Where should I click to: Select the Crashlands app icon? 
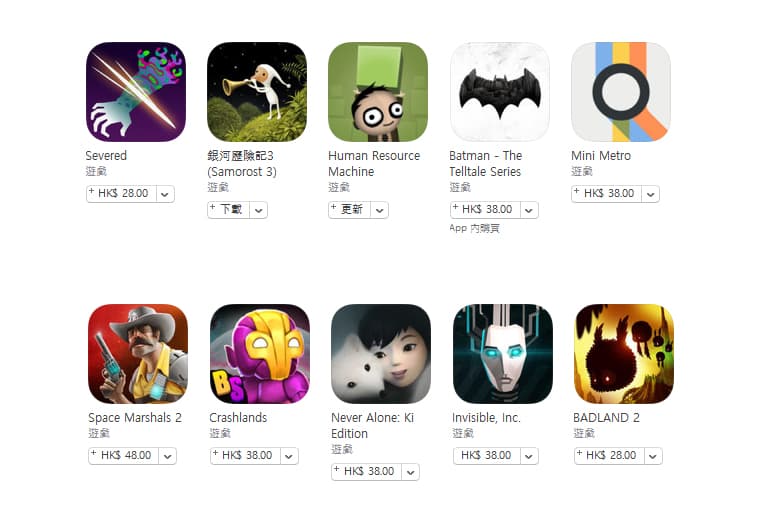[x=260, y=354]
